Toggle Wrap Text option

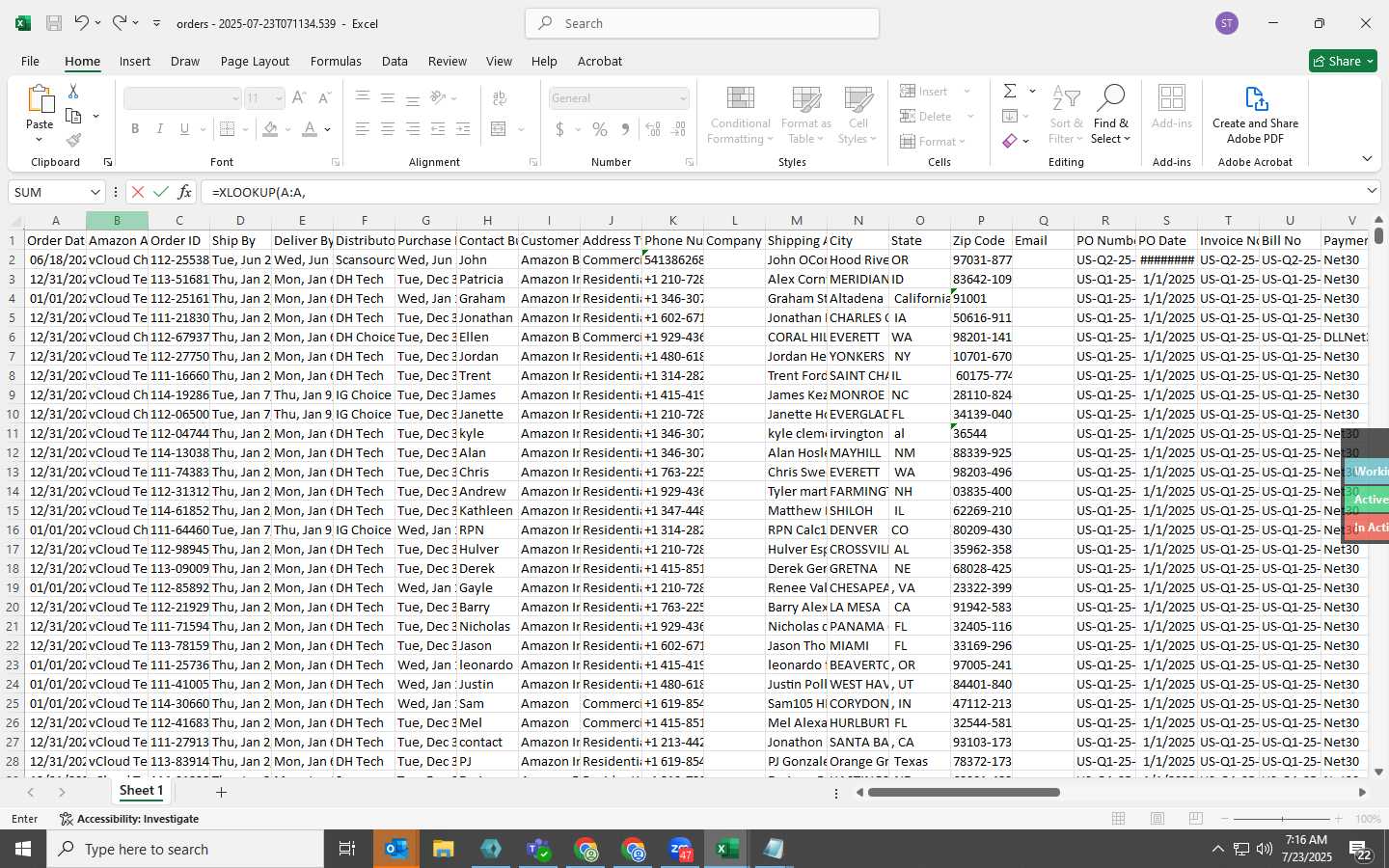tap(499, 98)
